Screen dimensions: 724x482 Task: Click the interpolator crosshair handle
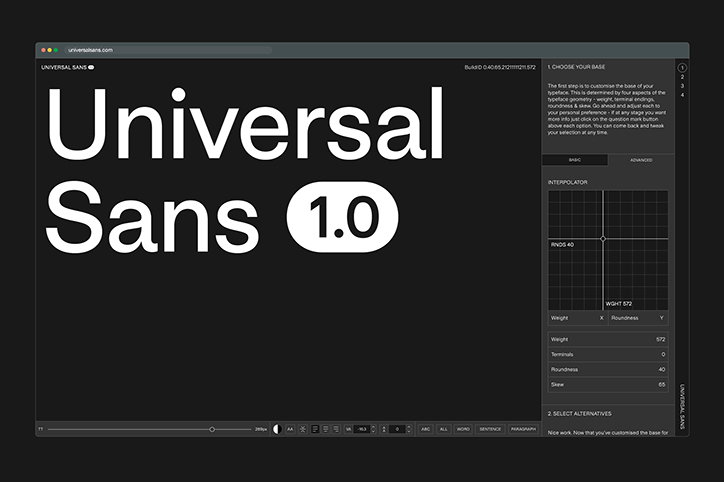[603, 239]
